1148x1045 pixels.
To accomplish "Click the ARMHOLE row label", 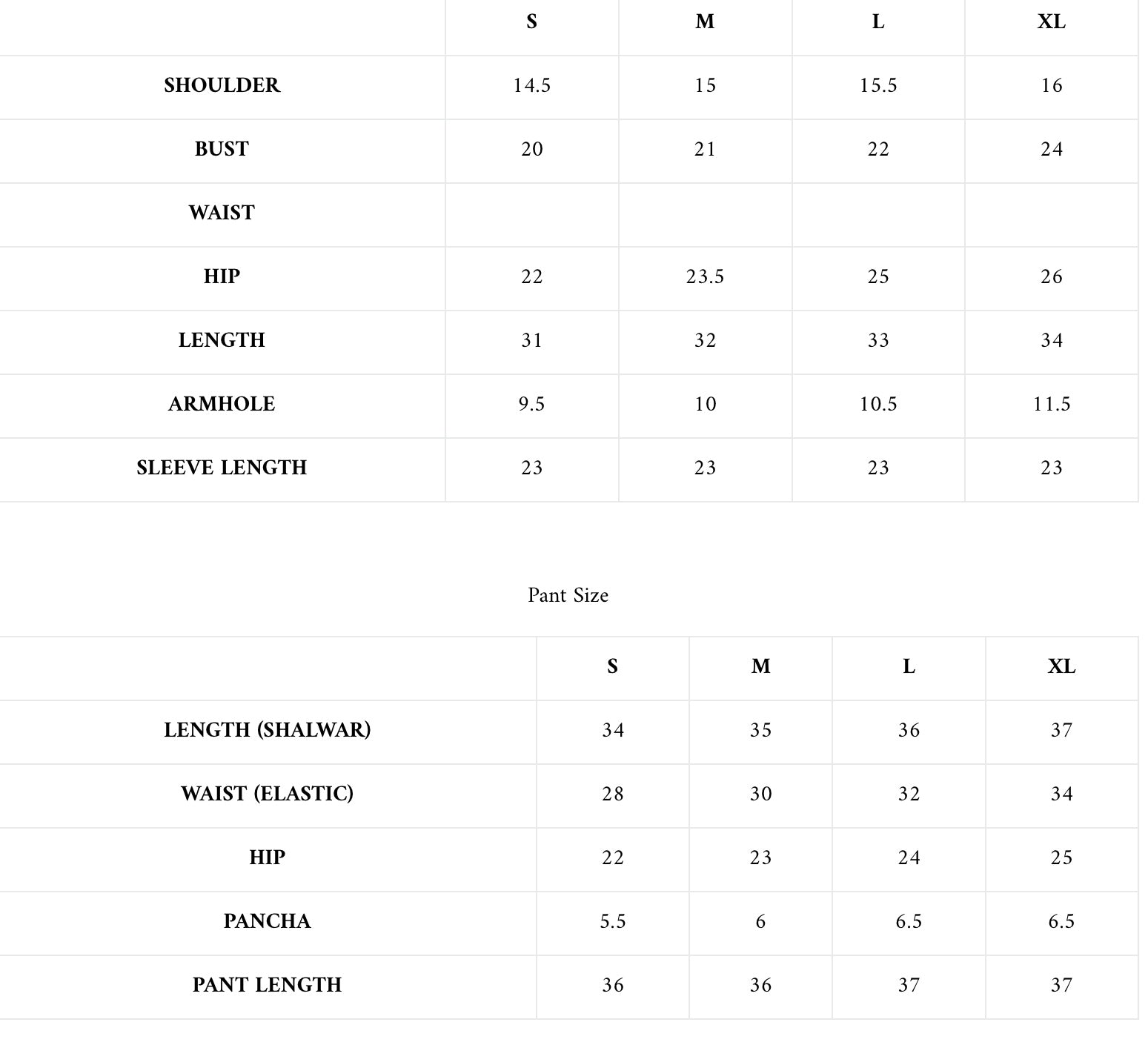I will [x=222, y=404].
